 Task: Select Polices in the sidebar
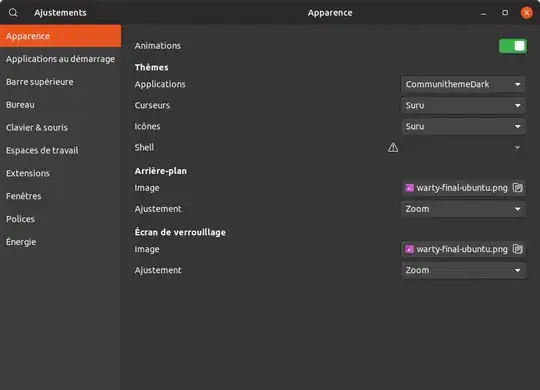(x=61, y=219)
